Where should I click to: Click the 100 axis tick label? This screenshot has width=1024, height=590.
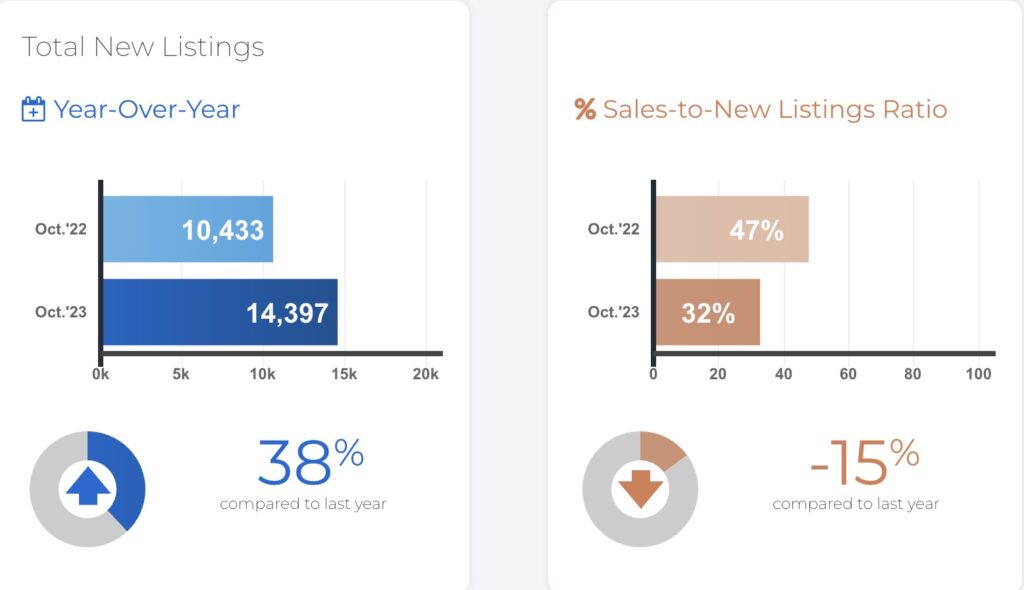[979, 374]
